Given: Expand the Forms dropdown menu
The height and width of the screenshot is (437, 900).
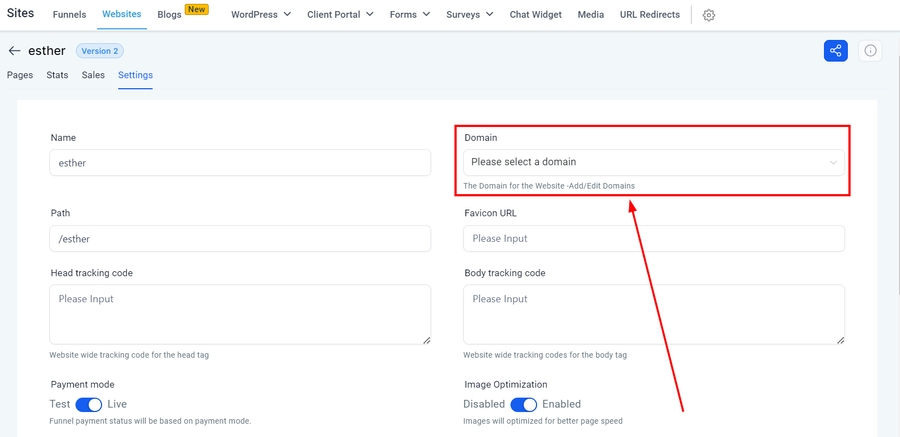Looking at the screenshot, I should (410, 15).
